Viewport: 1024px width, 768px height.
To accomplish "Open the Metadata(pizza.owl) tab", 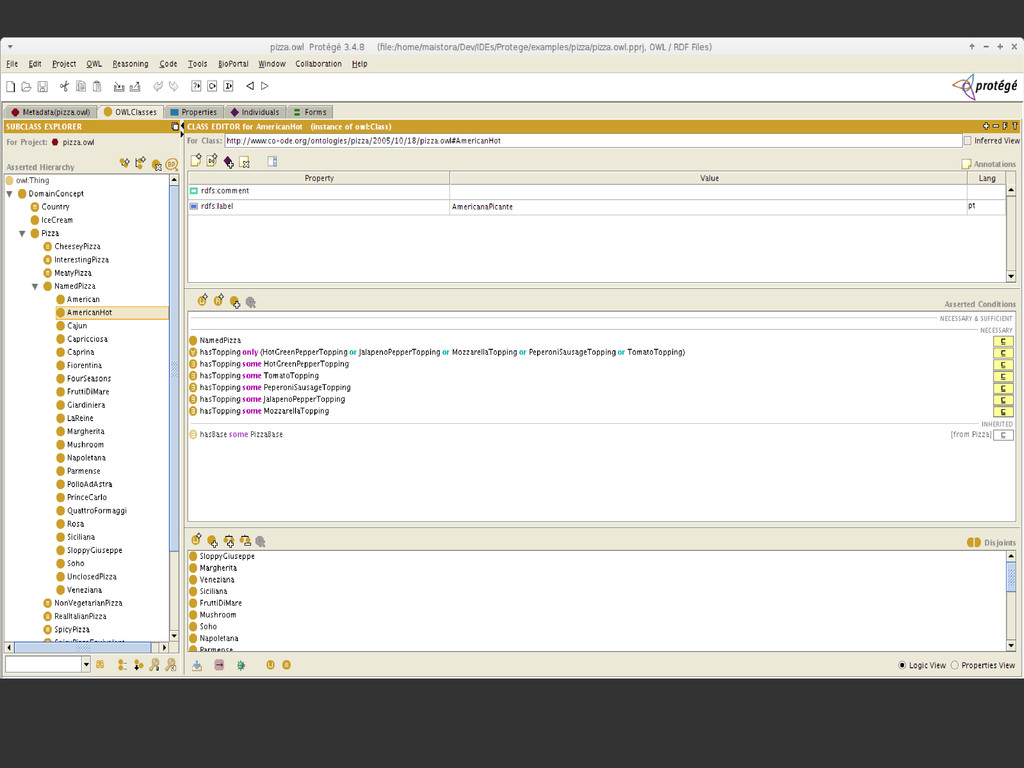I will click(51, 112).
